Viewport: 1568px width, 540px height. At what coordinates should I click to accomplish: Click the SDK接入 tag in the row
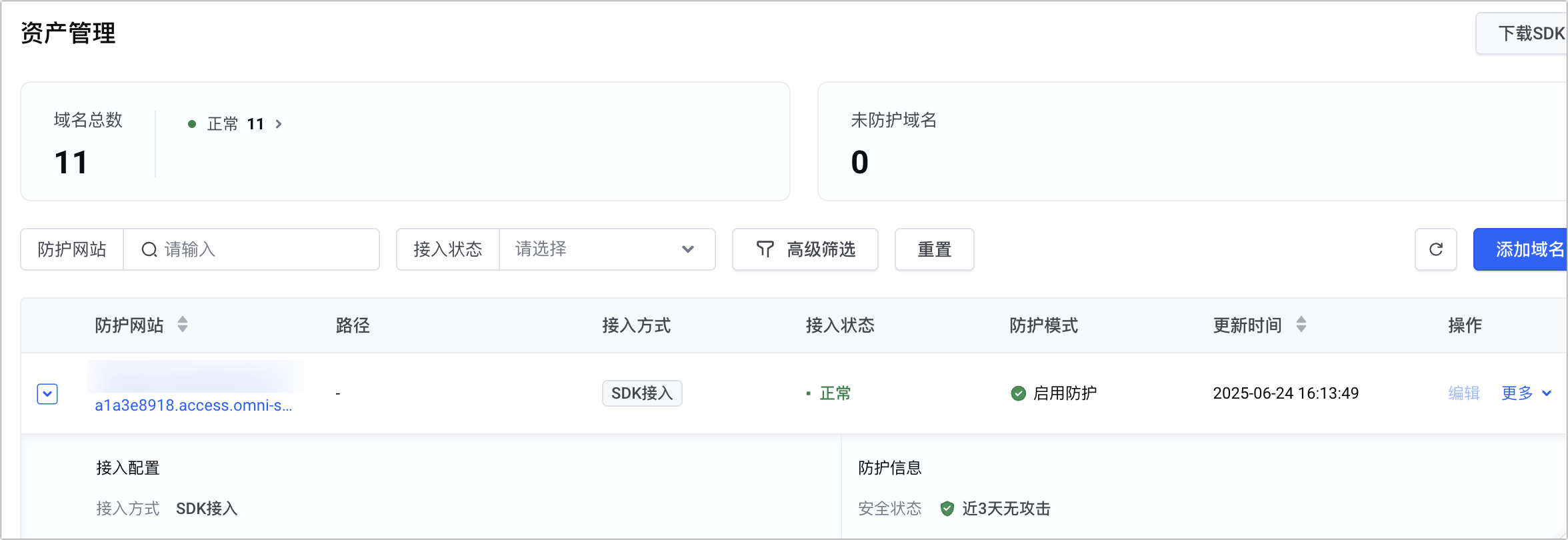tap(641, 393)
